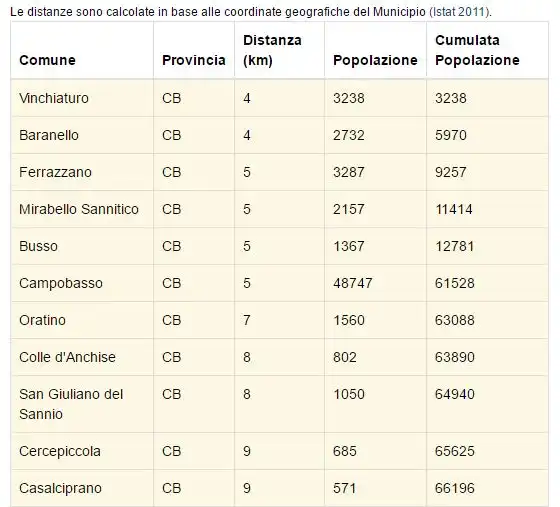Click the Cumulata Popolazione column header

pyautogui.click(x=477, y=50)
